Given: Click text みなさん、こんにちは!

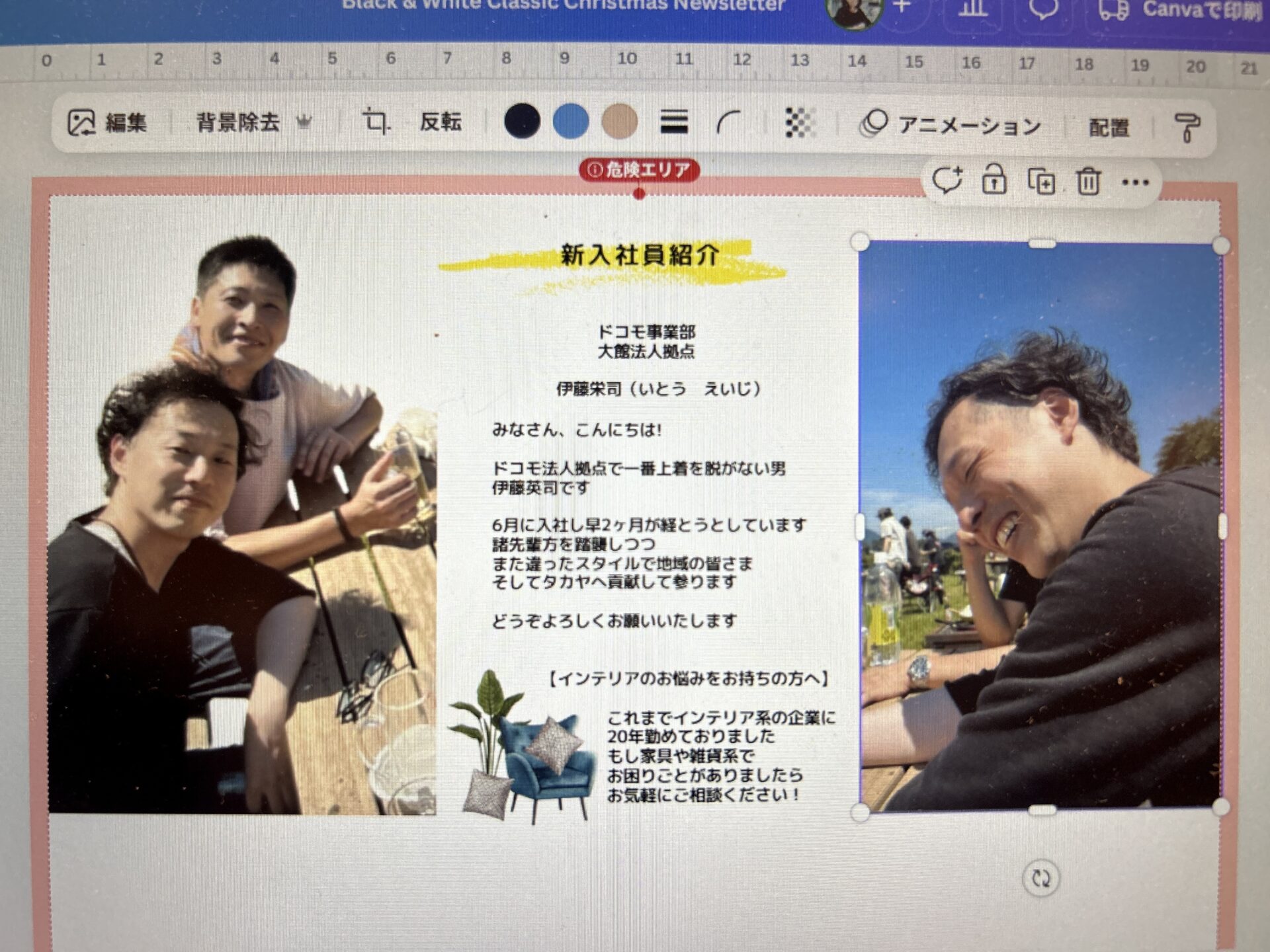Looking at the screenshot, I should point(576,430).
